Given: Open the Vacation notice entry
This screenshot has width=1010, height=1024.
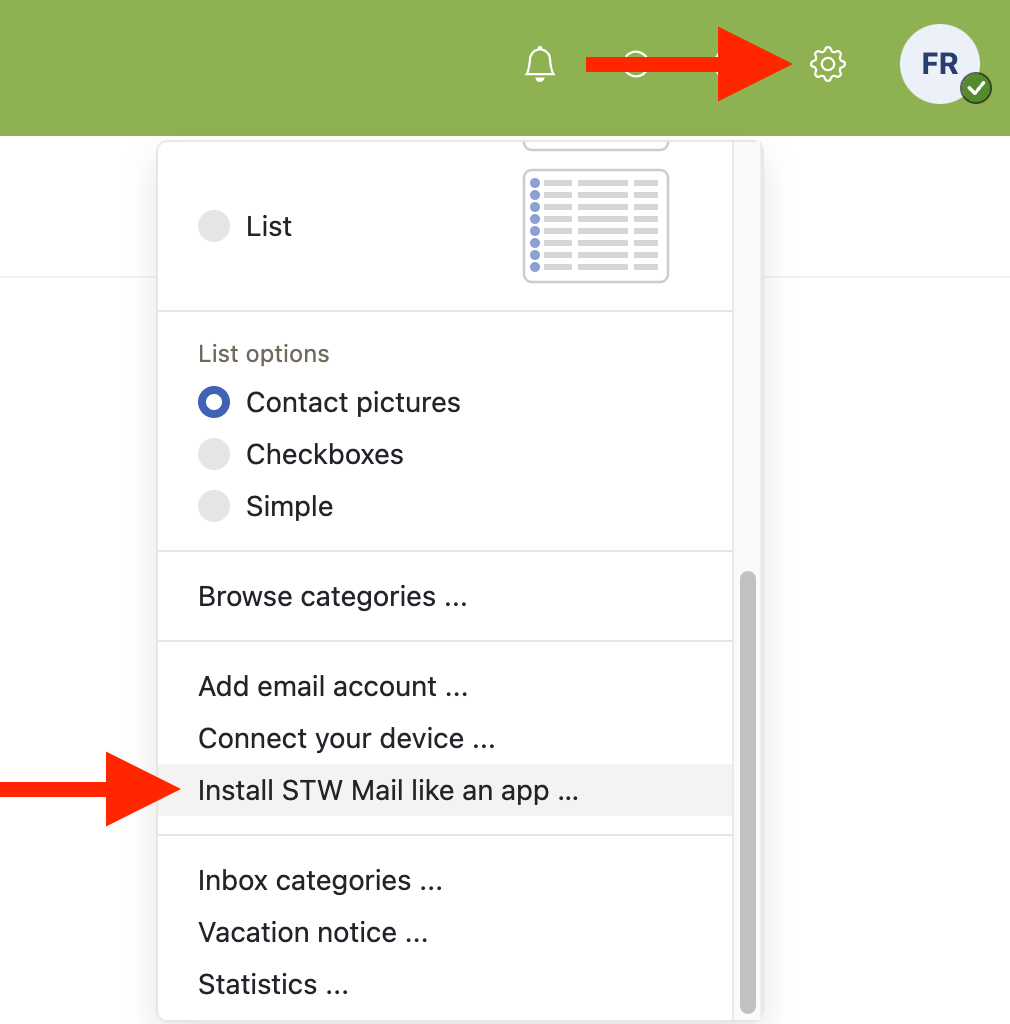Looking at the screenshot, I should tap(313, 933).
